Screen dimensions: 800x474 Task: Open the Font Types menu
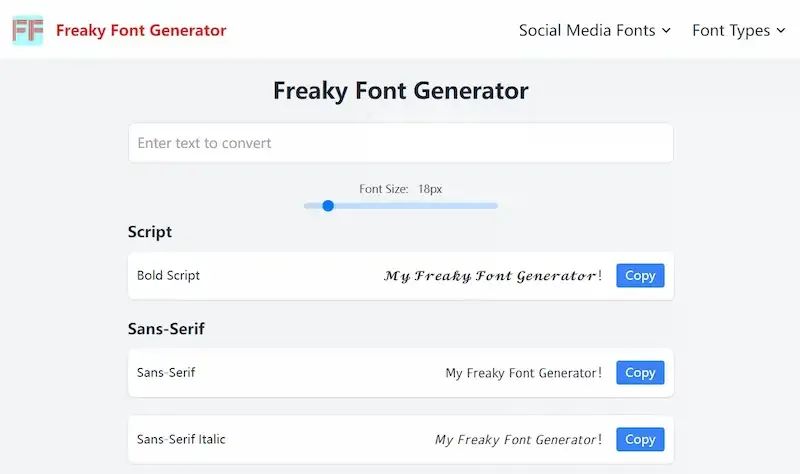pos(738,31)
